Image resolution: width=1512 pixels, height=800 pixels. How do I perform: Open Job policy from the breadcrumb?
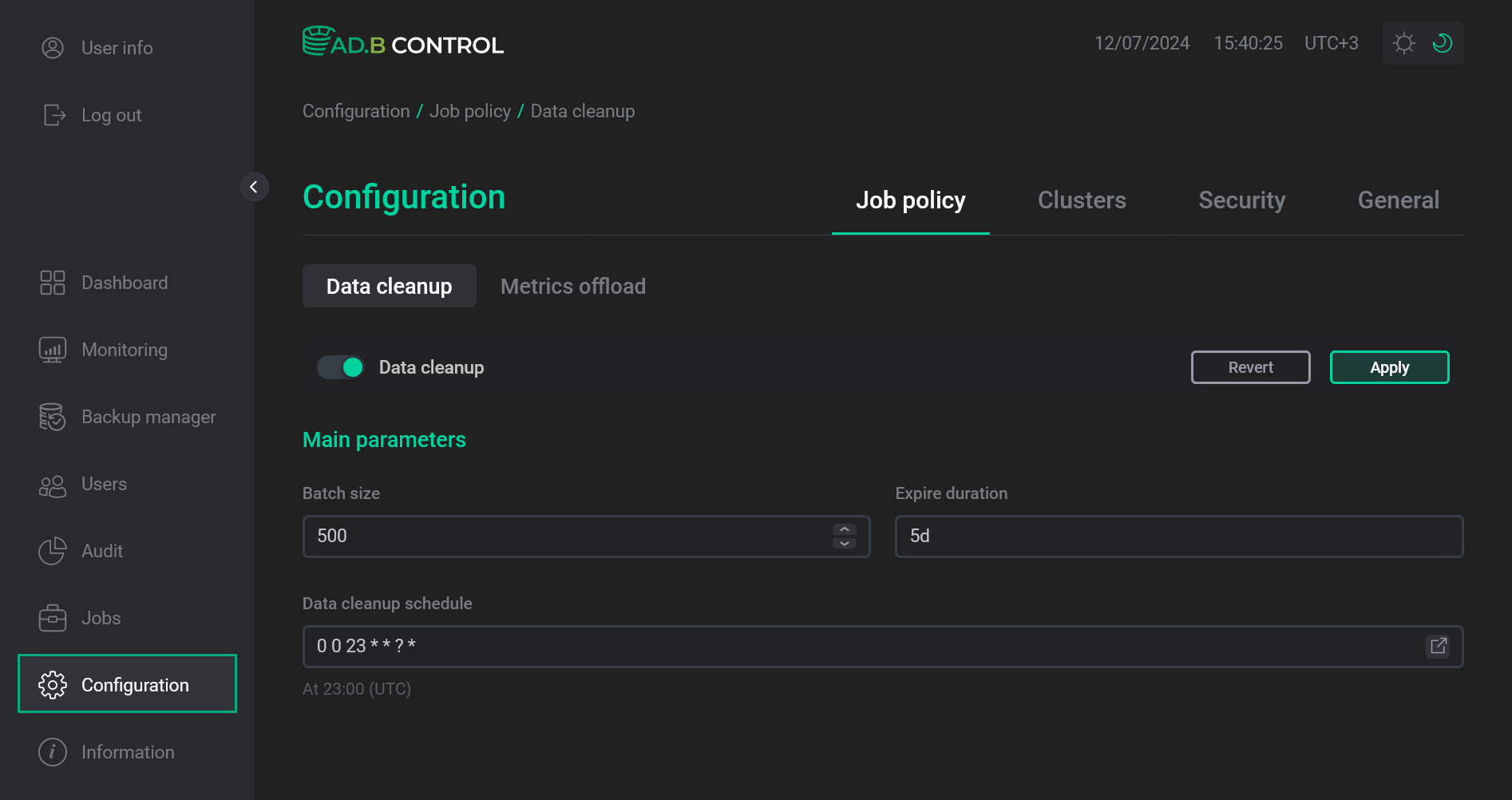point(470,110)
